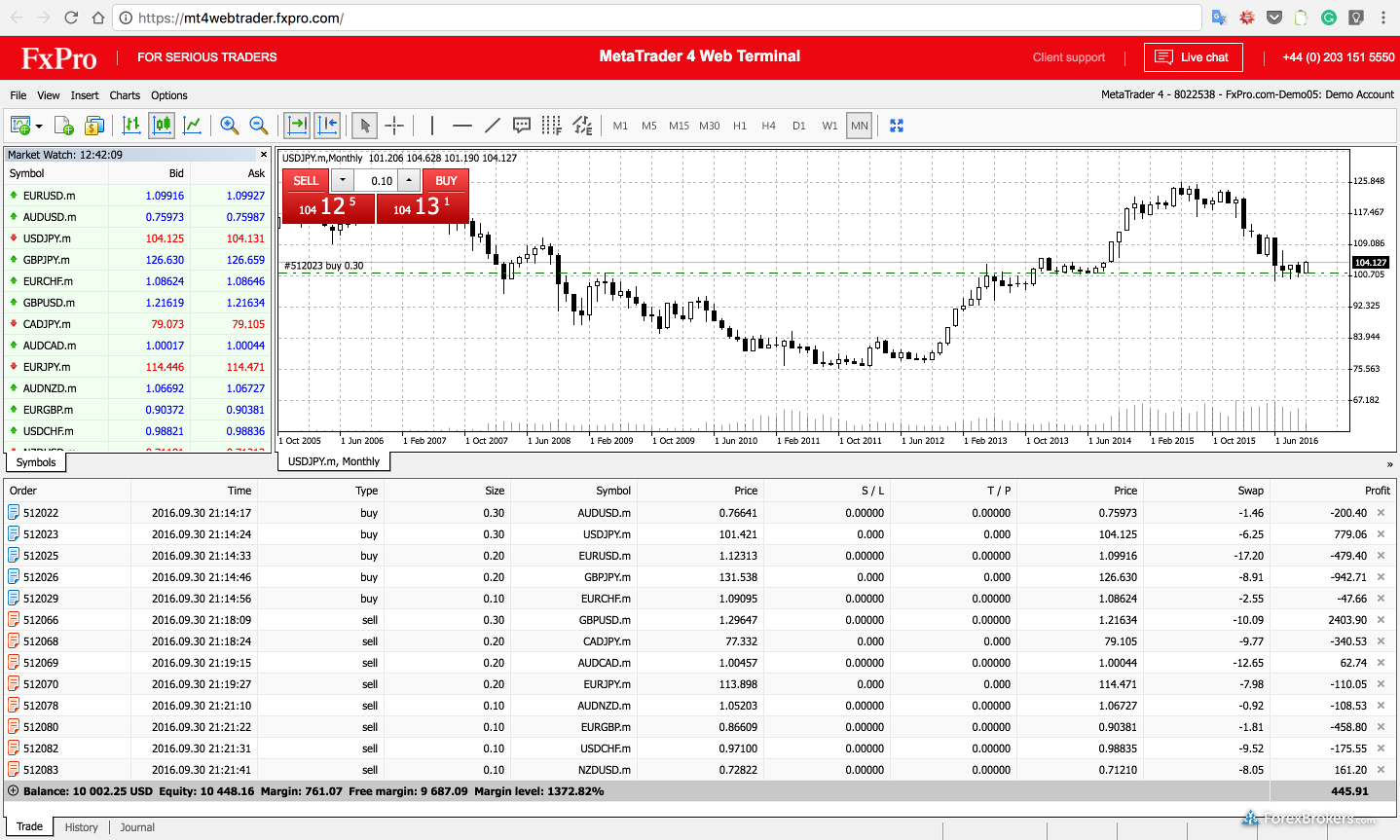Open the File menu
Viewport: 1400px width, 840px height.
coord(18,95)
